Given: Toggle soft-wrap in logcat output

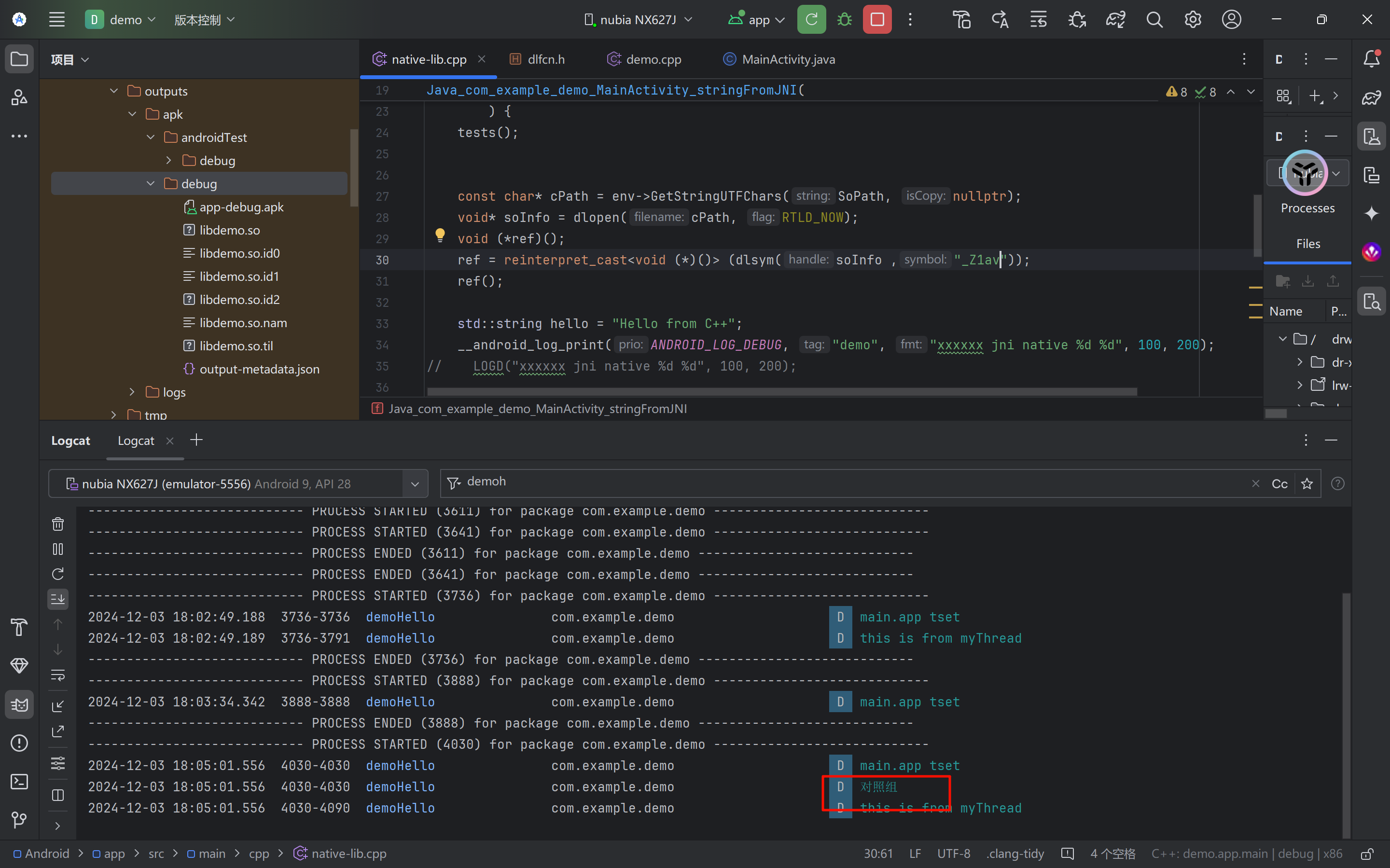Looking at the screenshot, I should coord(58,675).
